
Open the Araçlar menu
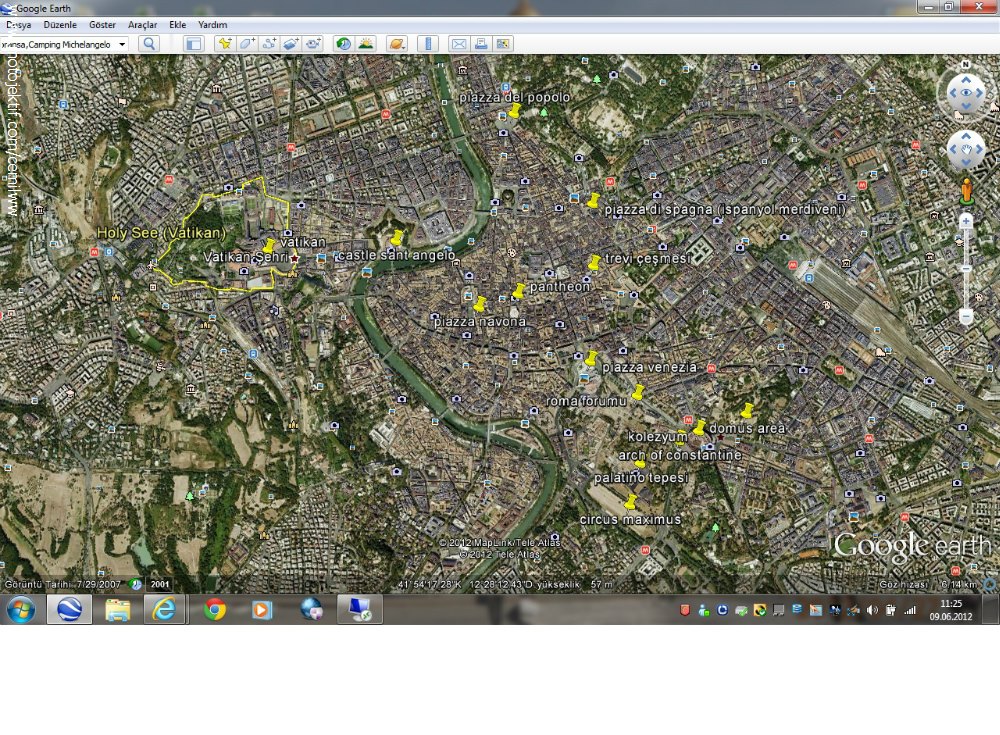point(142,25)
